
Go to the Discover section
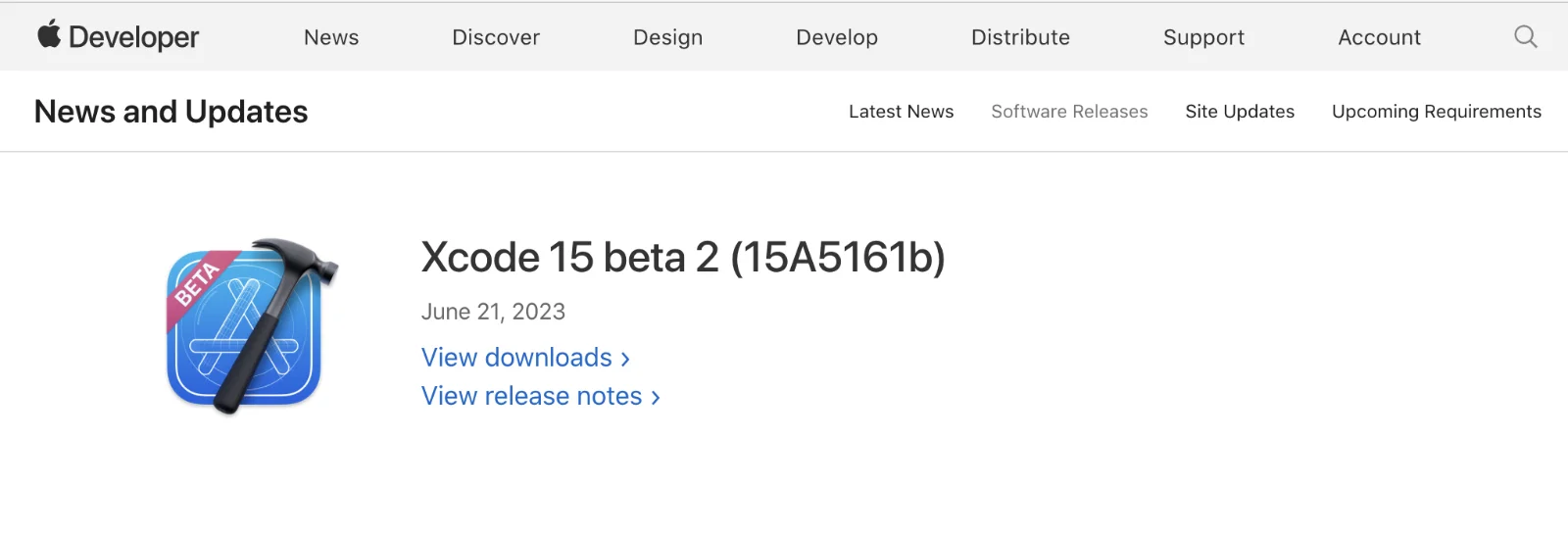[496, 37]
